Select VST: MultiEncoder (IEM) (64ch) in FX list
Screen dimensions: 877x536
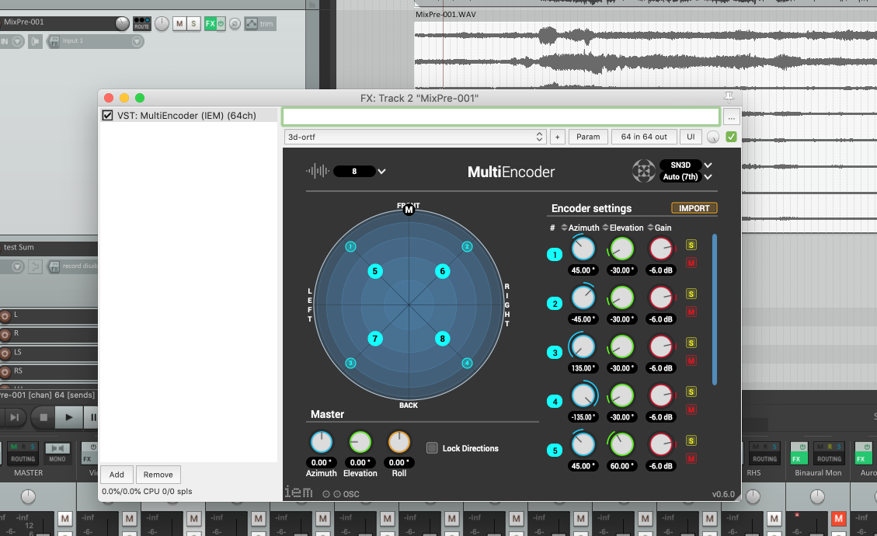[188, 115]
